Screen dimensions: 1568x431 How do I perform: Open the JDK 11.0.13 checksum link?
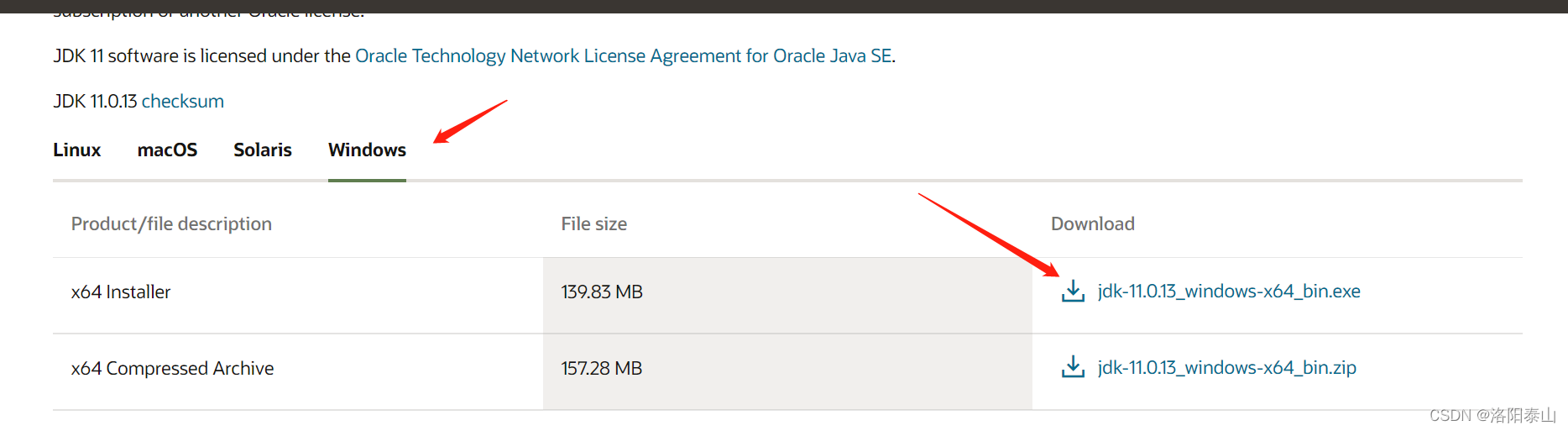tap(182, 102)
